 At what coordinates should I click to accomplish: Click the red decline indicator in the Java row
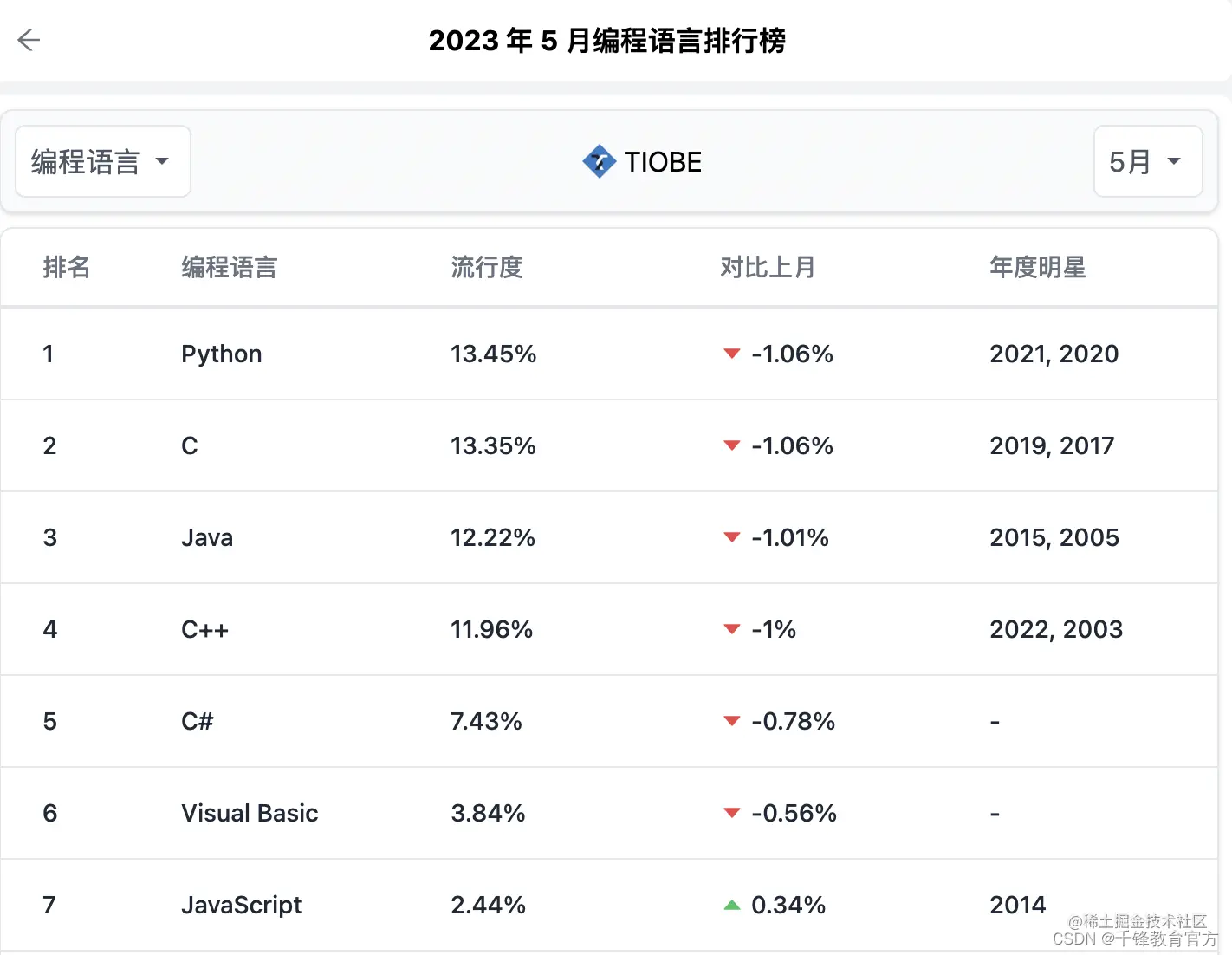click(x=731, y=538)
